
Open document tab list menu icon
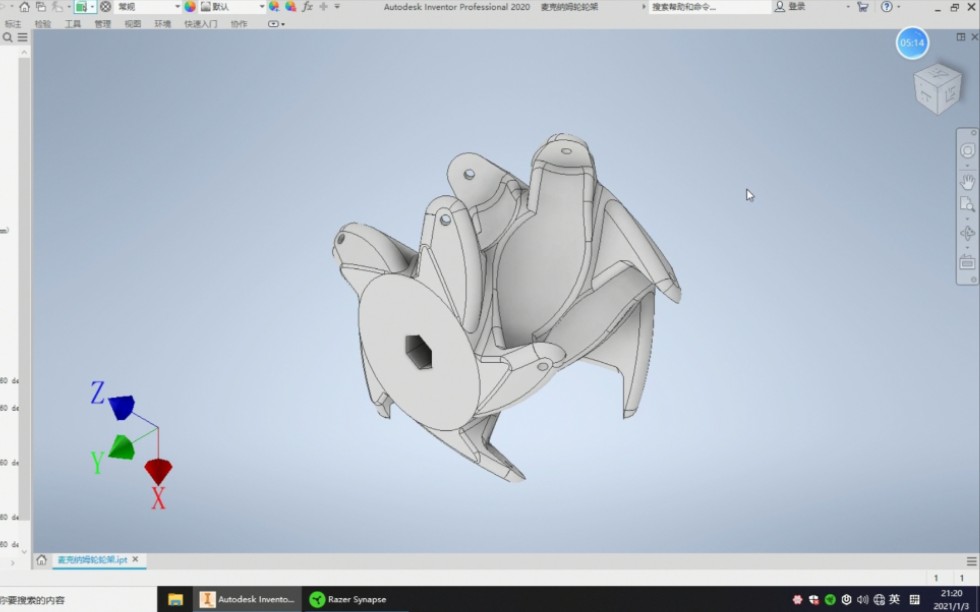pos(971,561)
